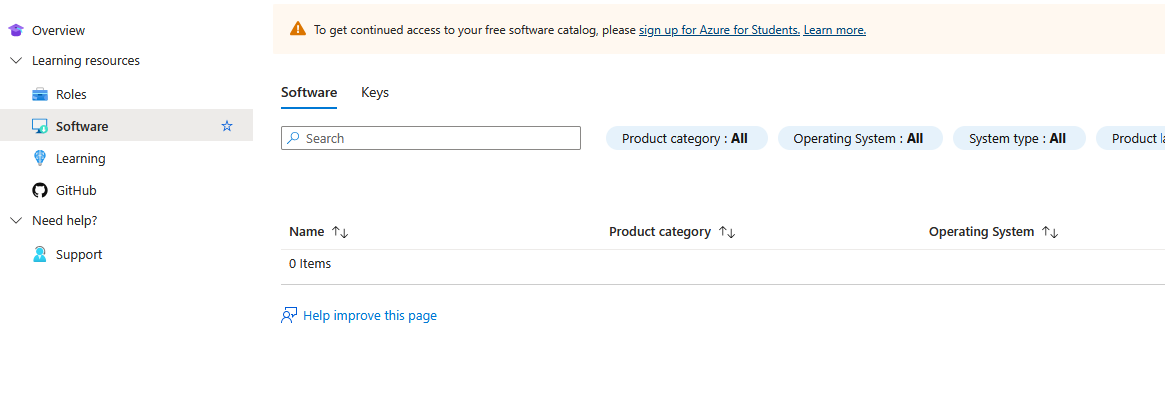Select the Software tab
This screenshot has width=1165, height=411.
coord(309,92)
